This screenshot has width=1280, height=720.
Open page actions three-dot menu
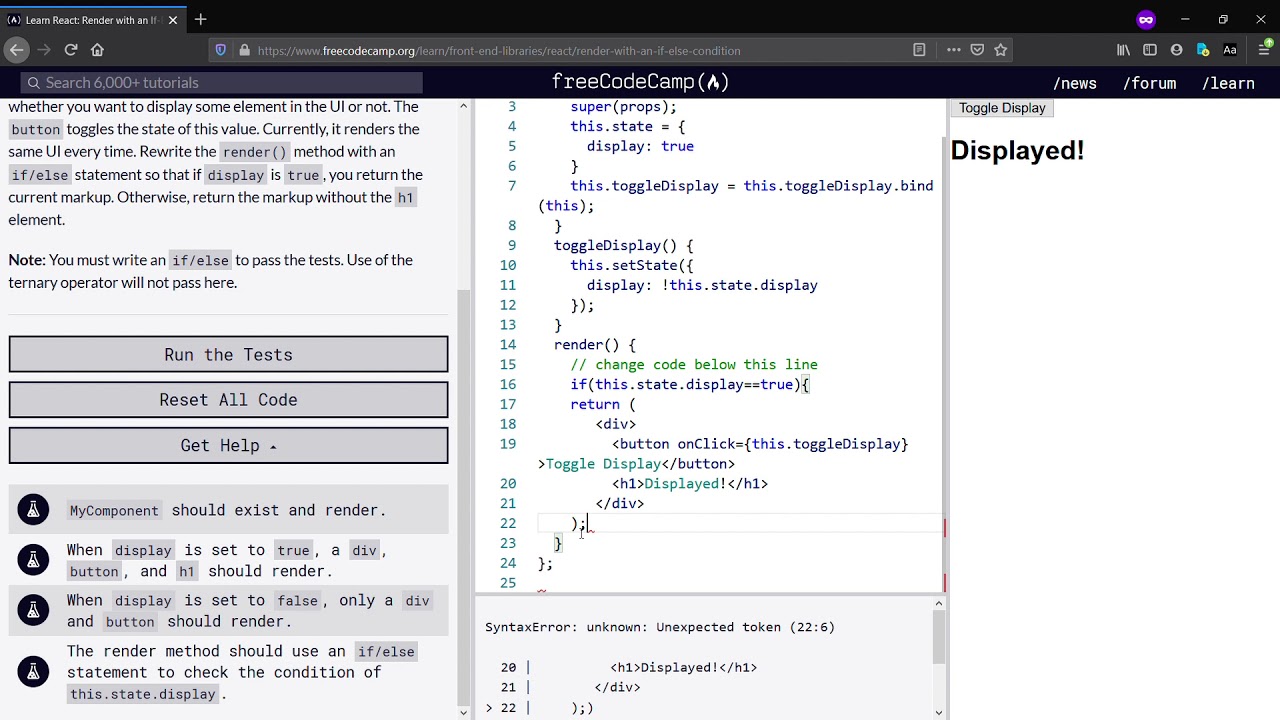(953, 50)
